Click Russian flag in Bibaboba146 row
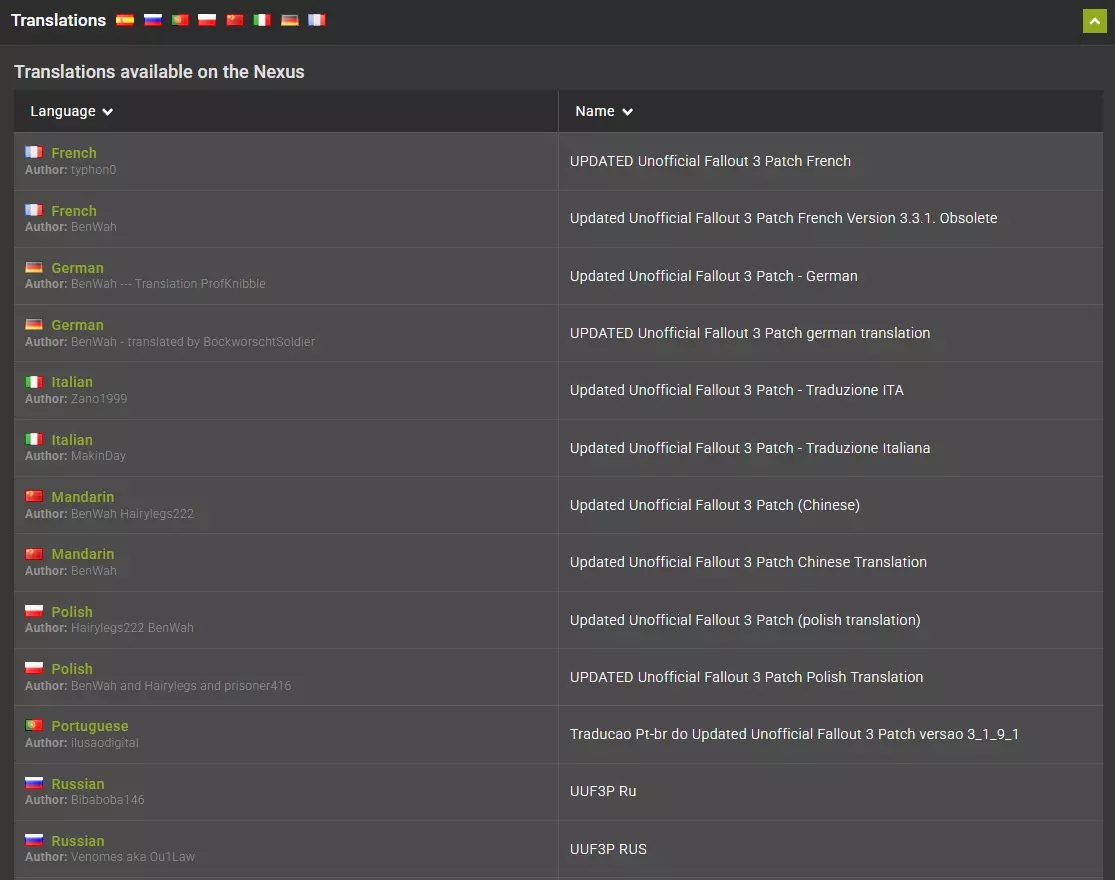Screen dimensions: 1115x880 pyautogui.click(x=34, y=783)
